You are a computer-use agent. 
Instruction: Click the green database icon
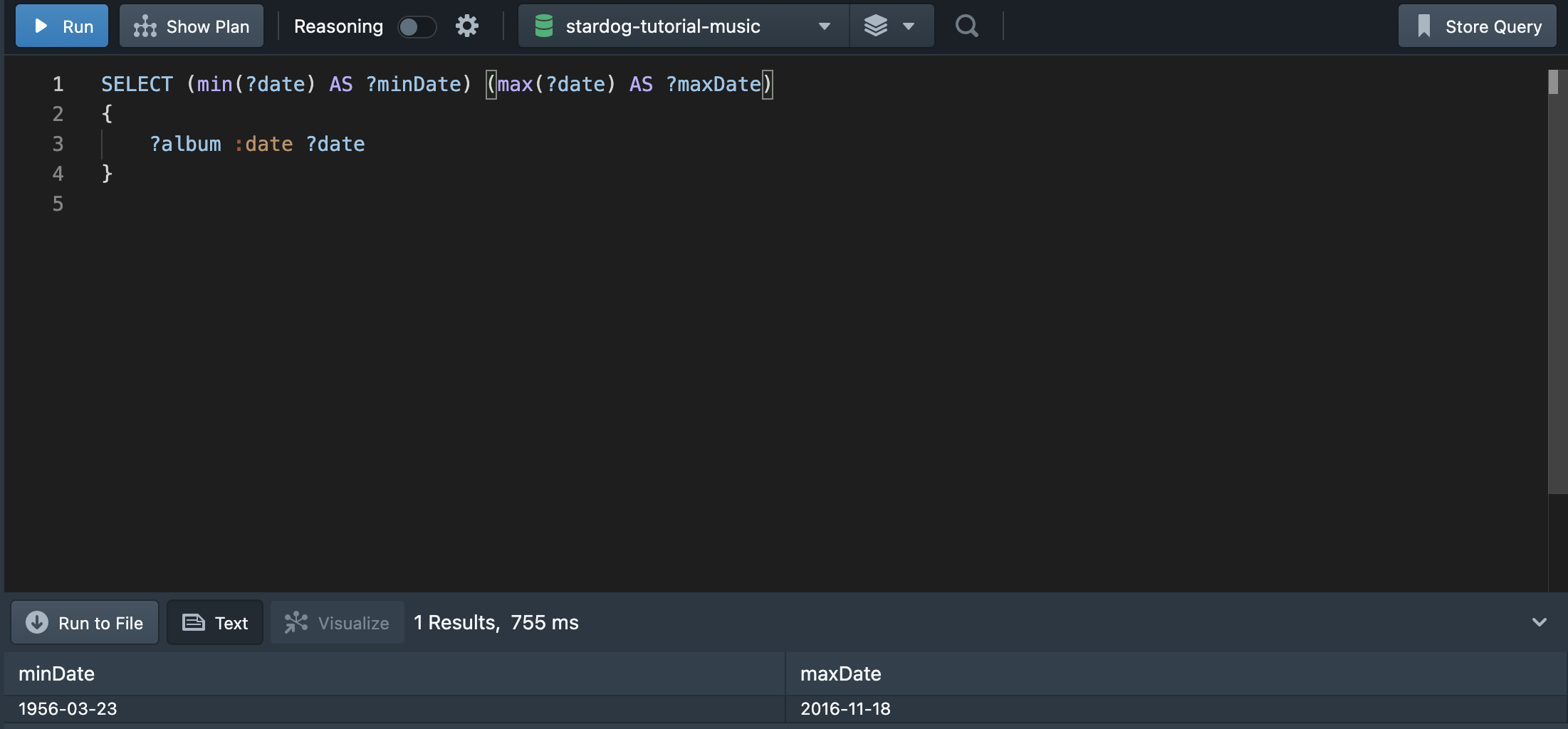tap(544, 26)
